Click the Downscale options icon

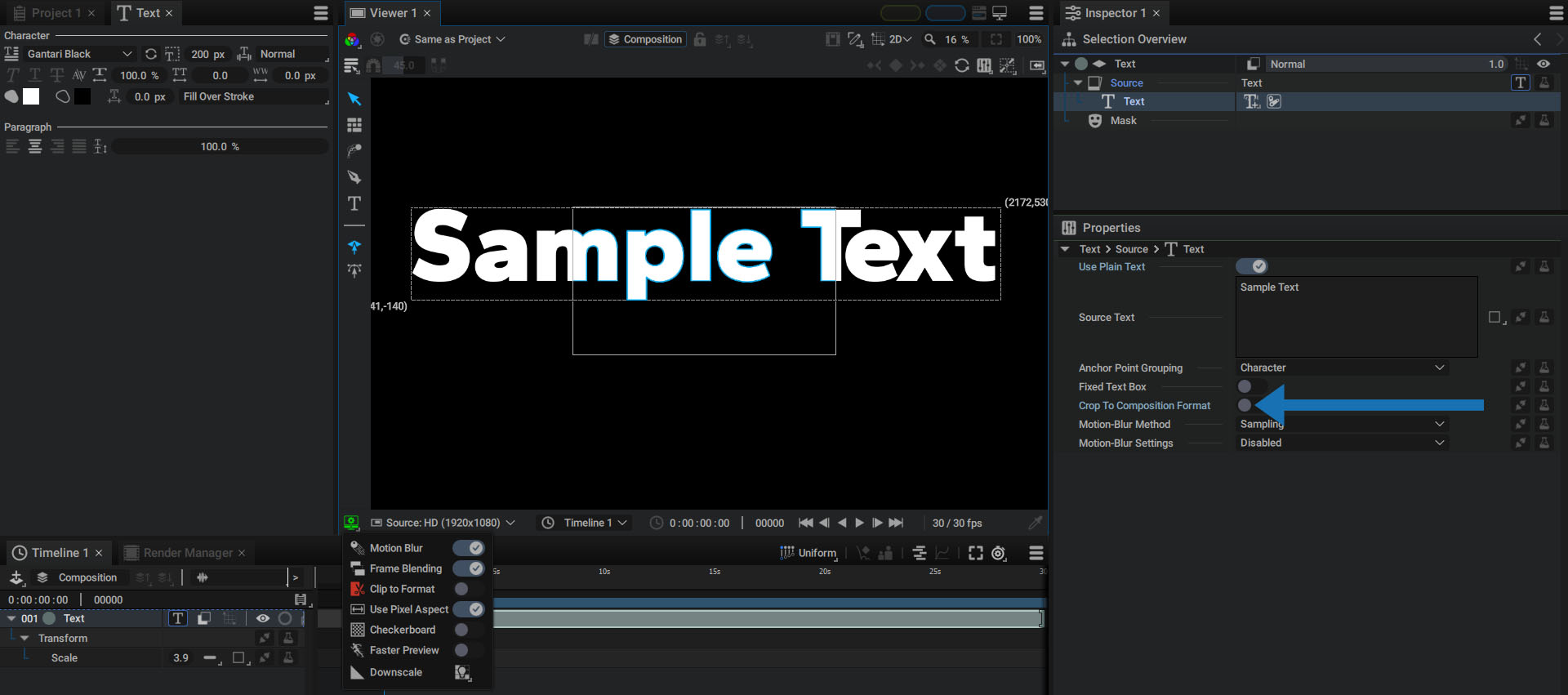[462, 672]
